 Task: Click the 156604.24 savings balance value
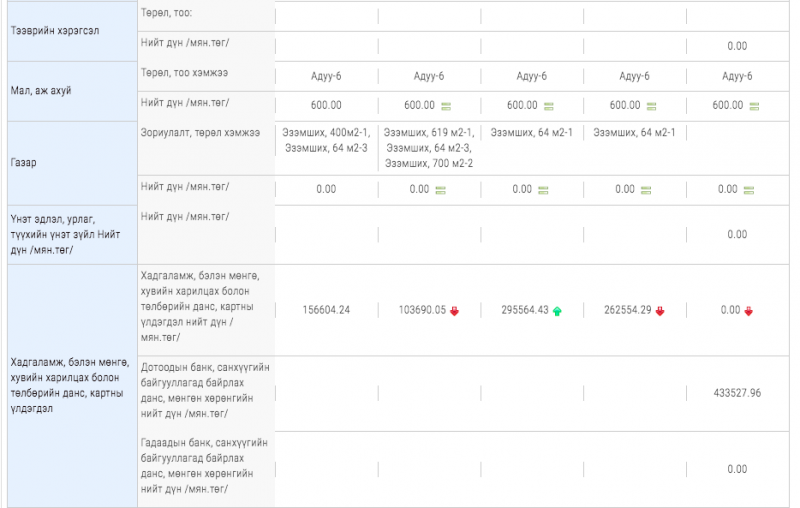click(326, 310)
